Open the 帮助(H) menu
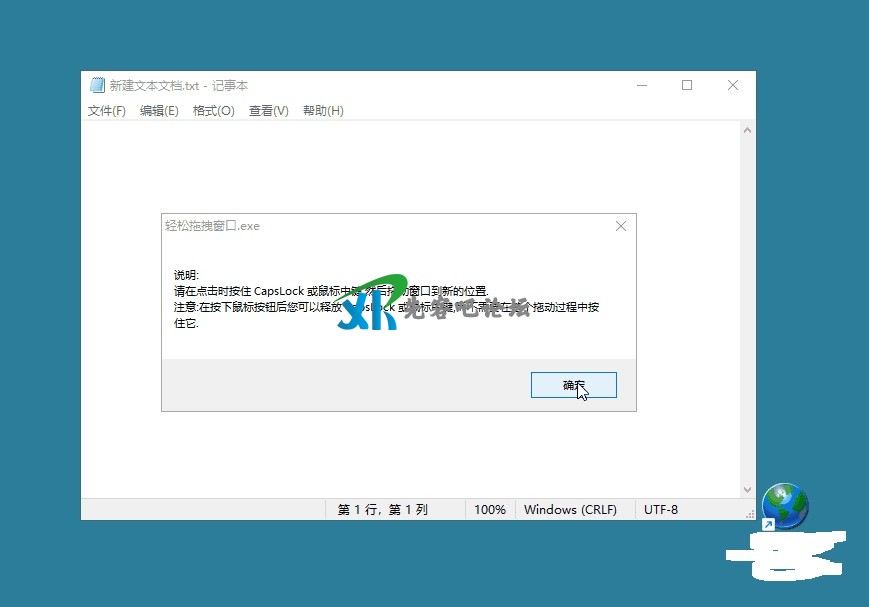 (323, 111)
